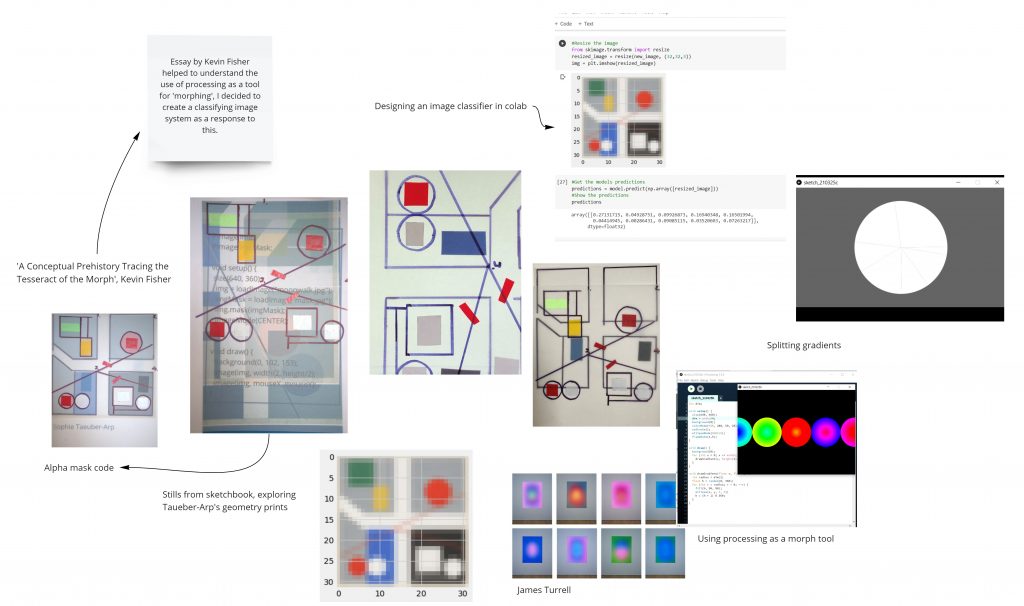The width and height of the screenshot is (1024, 606).
Task: Minimize the sketch_210325c window
Action: tap(958, 182)
